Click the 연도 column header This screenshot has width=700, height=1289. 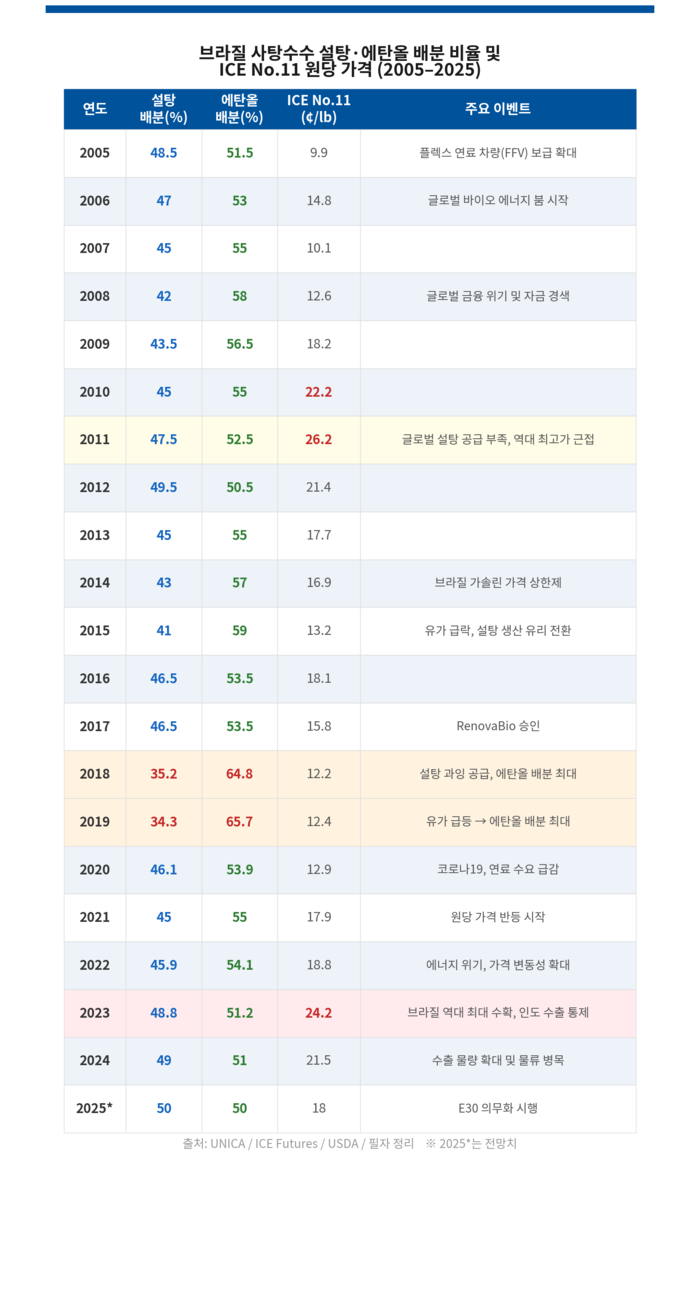pyautogui.click(x=95, y=109)
